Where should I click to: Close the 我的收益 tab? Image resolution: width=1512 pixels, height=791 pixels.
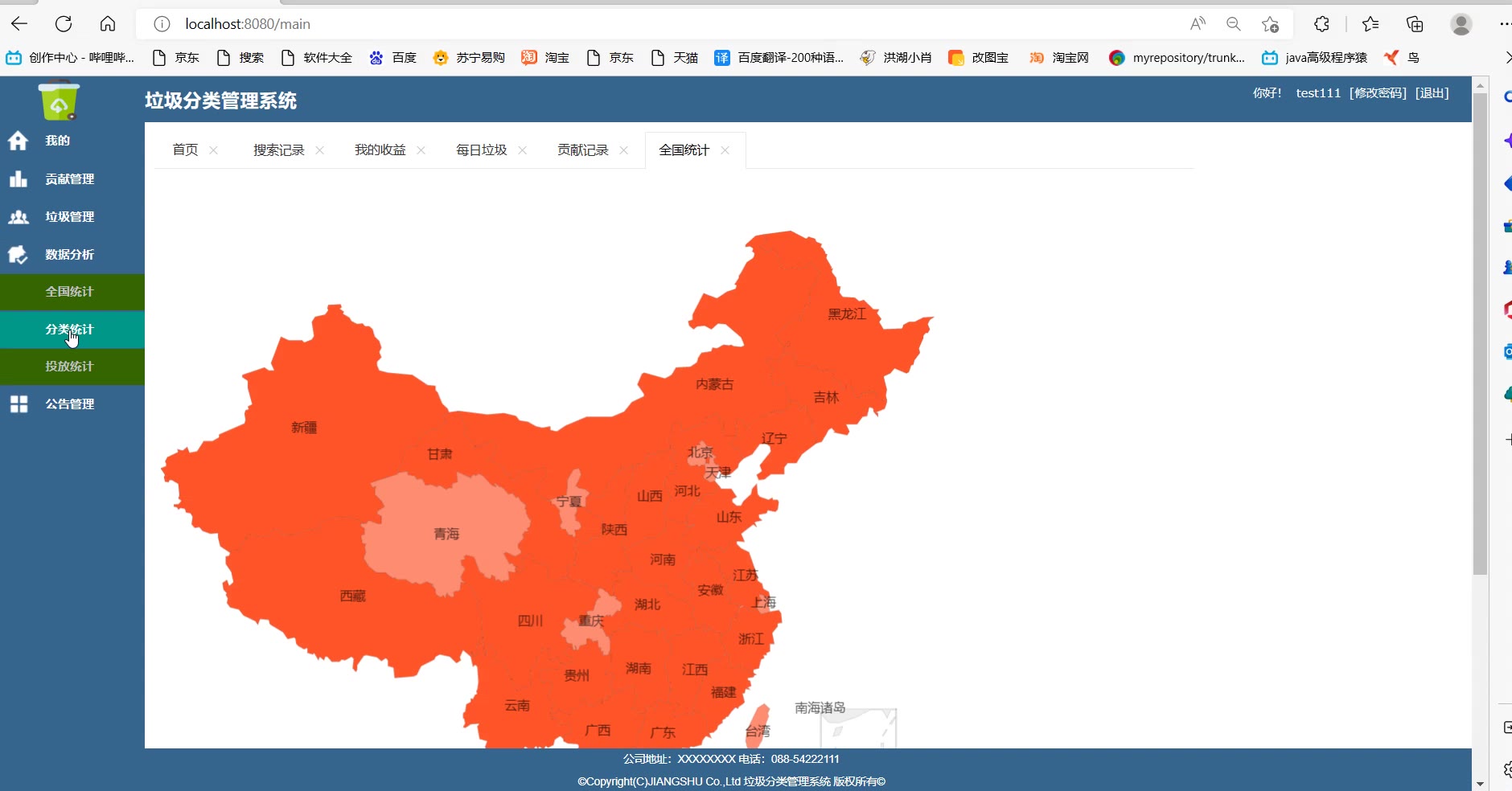click(421, 150)
